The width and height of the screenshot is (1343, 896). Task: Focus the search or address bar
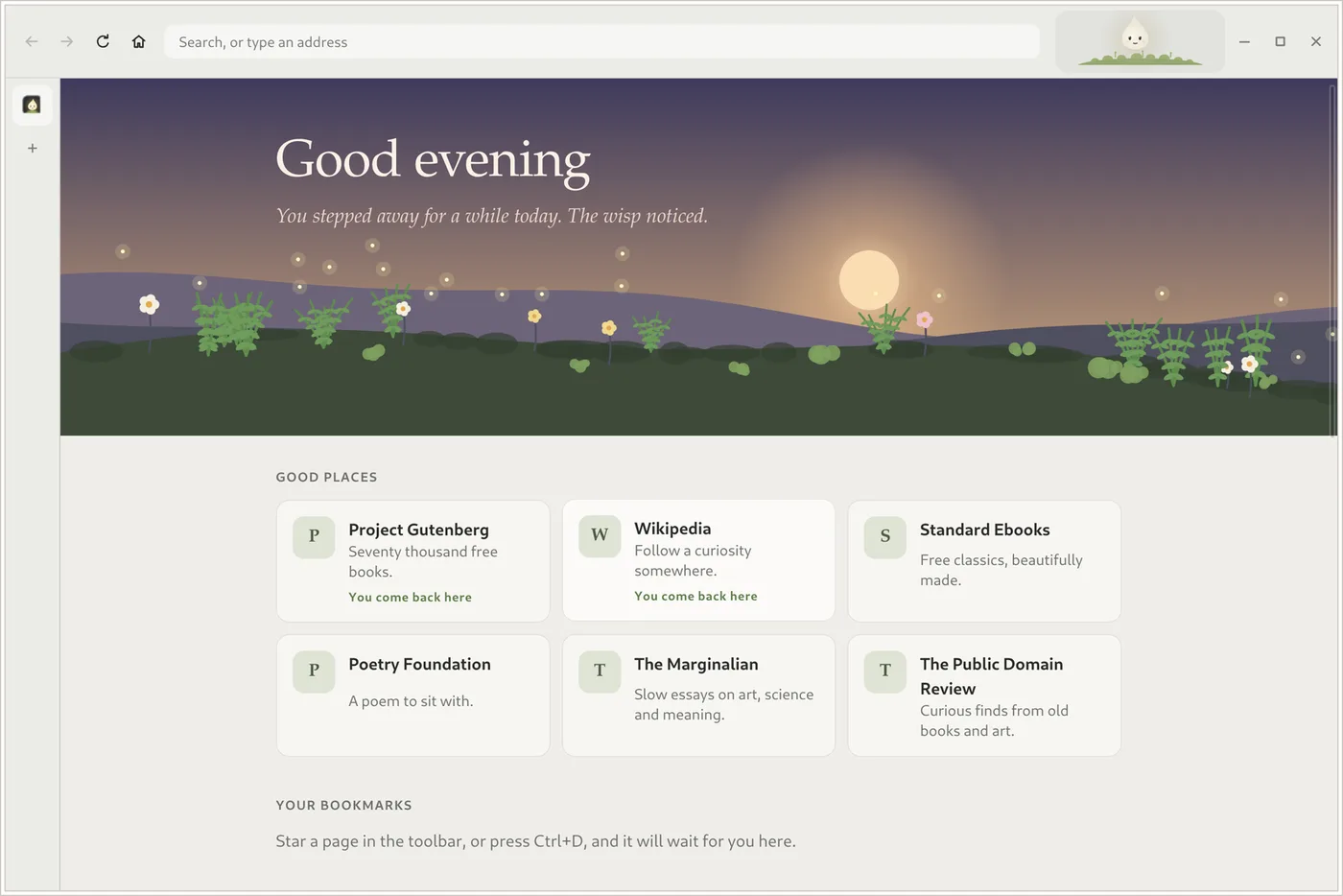pyautogui.click(x=601, y=41)
